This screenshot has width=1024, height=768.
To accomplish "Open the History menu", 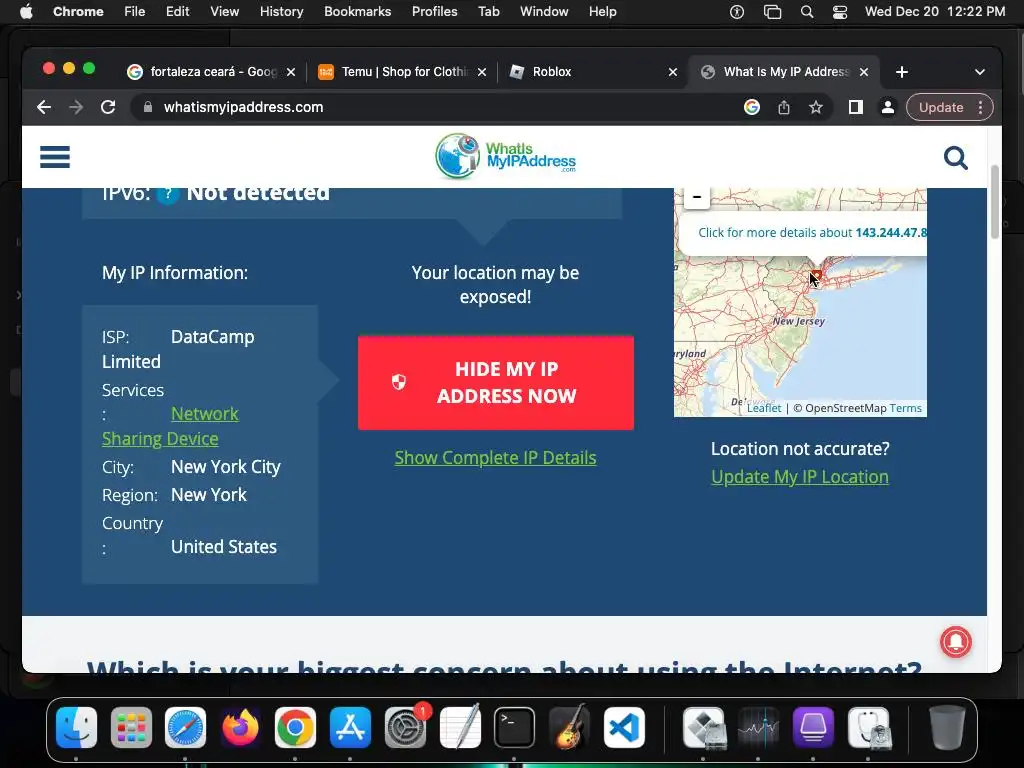I will click(x=281, y=12).
